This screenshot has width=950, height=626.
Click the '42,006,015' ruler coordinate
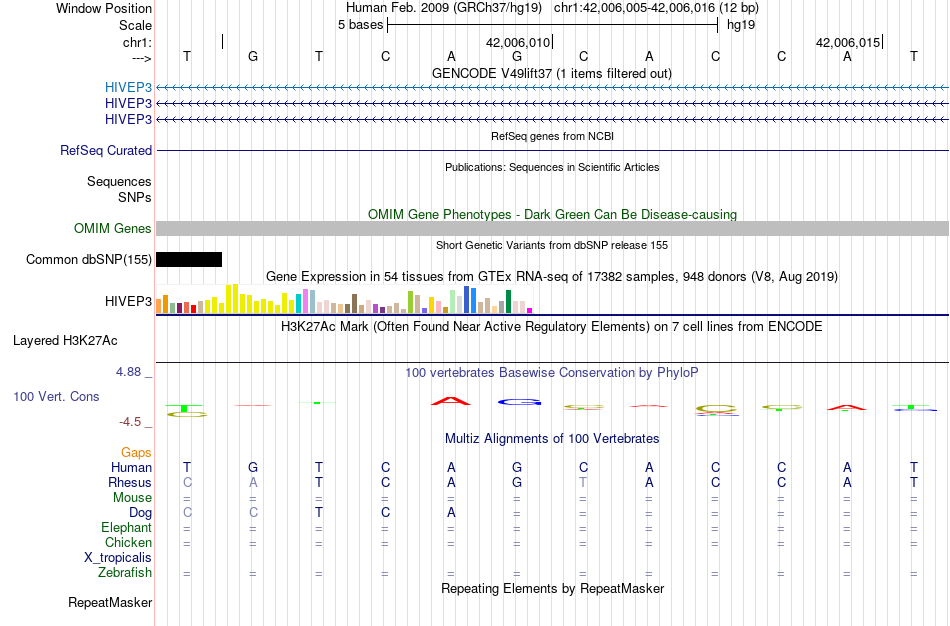point(848,43)
